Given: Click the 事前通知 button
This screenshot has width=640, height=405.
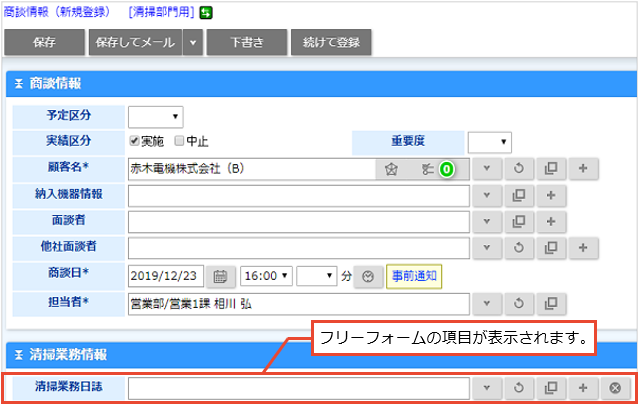Looking at the screenshot, I should pos(414,276).
